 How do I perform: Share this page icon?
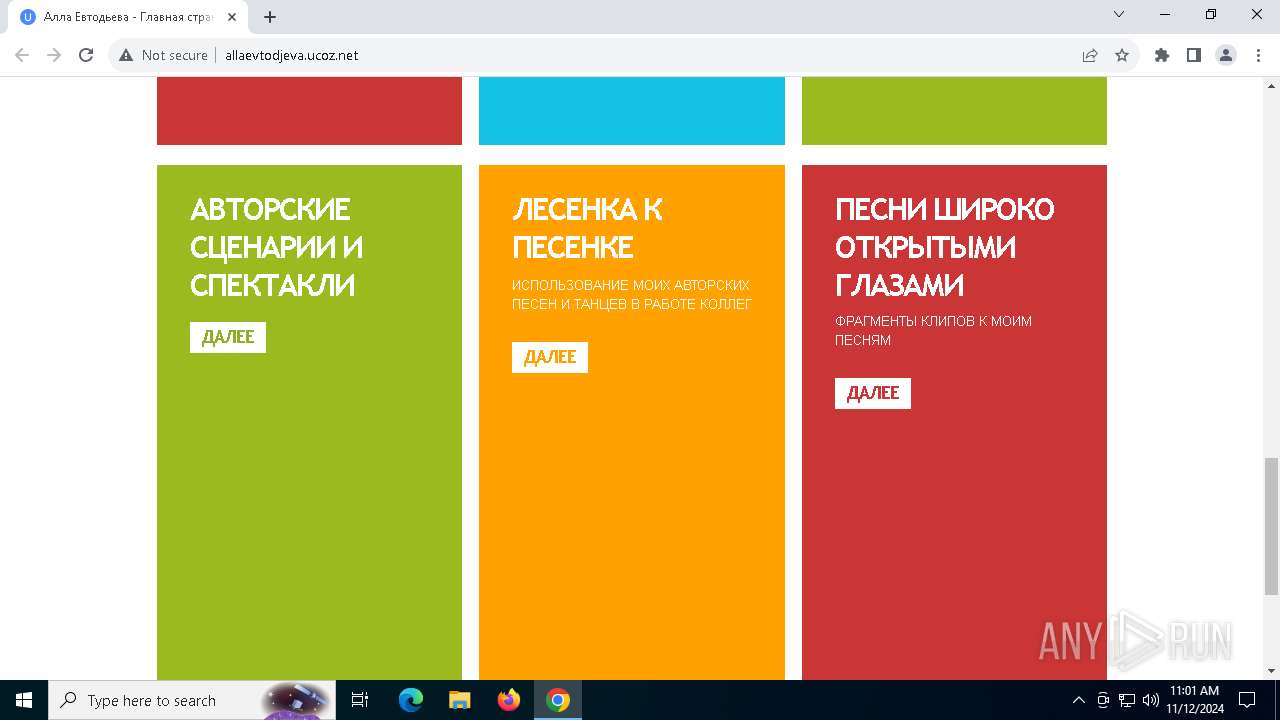coord(1090,55)
